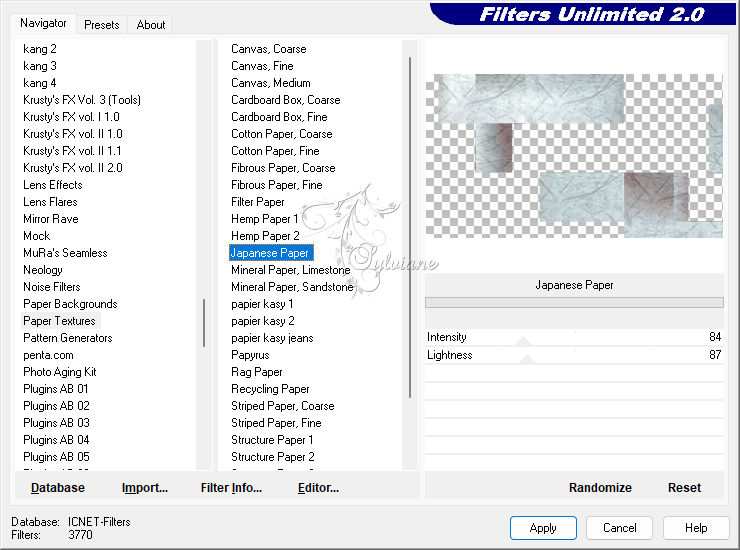The image size is (740, 550).
Task: Open the Presets tab
Action: tap(101, 25)
